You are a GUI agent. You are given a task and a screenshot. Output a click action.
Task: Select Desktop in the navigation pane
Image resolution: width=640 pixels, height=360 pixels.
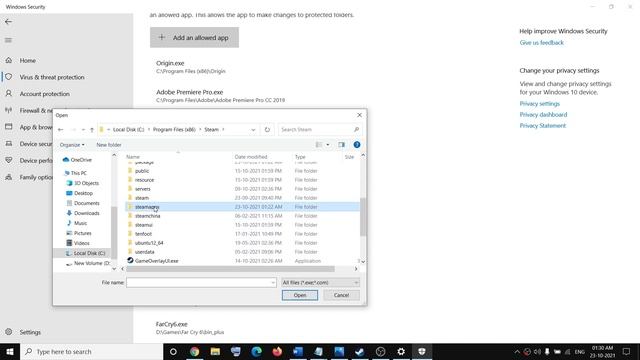point(83,193)
